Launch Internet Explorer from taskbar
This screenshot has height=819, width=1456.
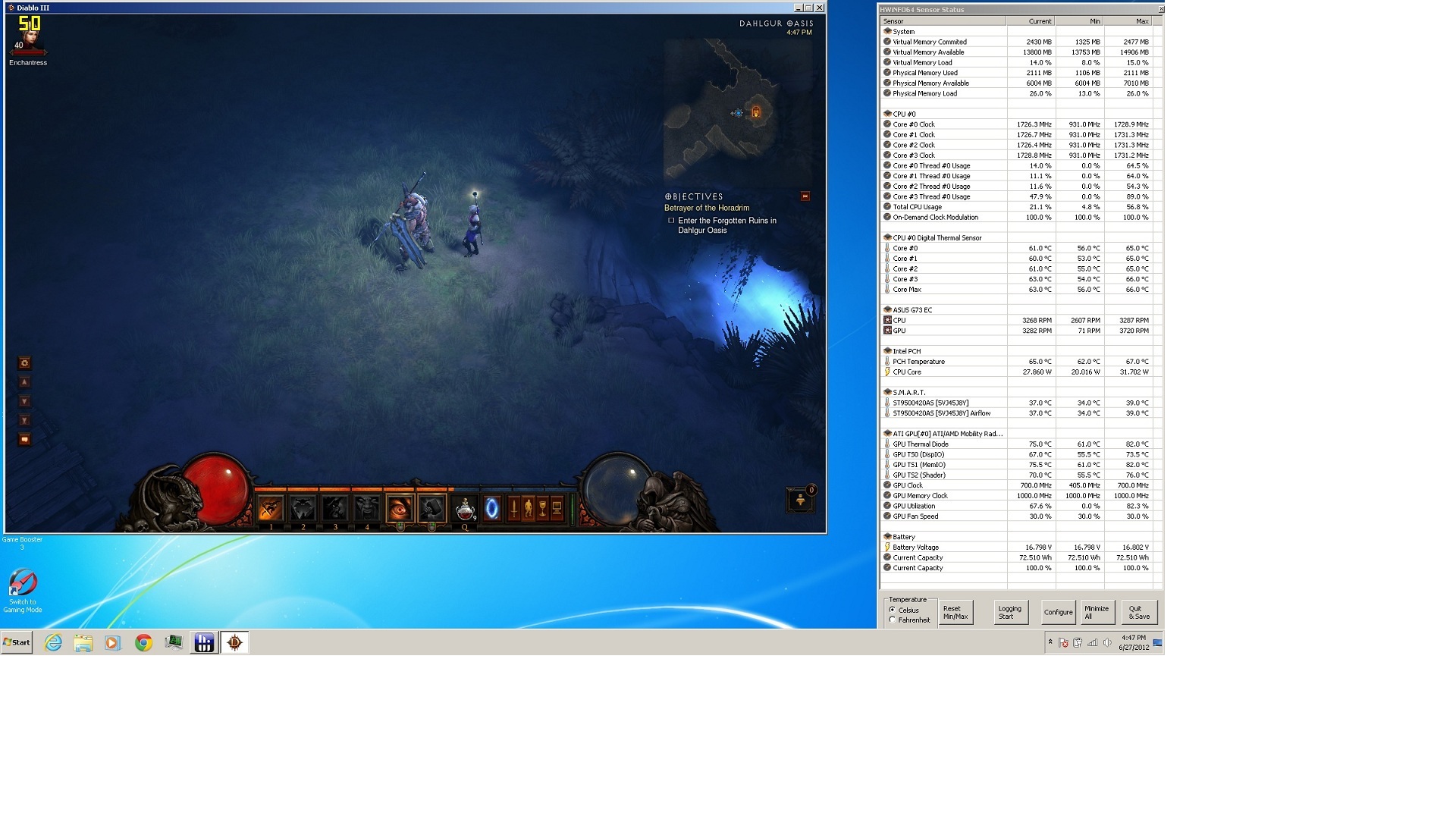click(53, 642)
